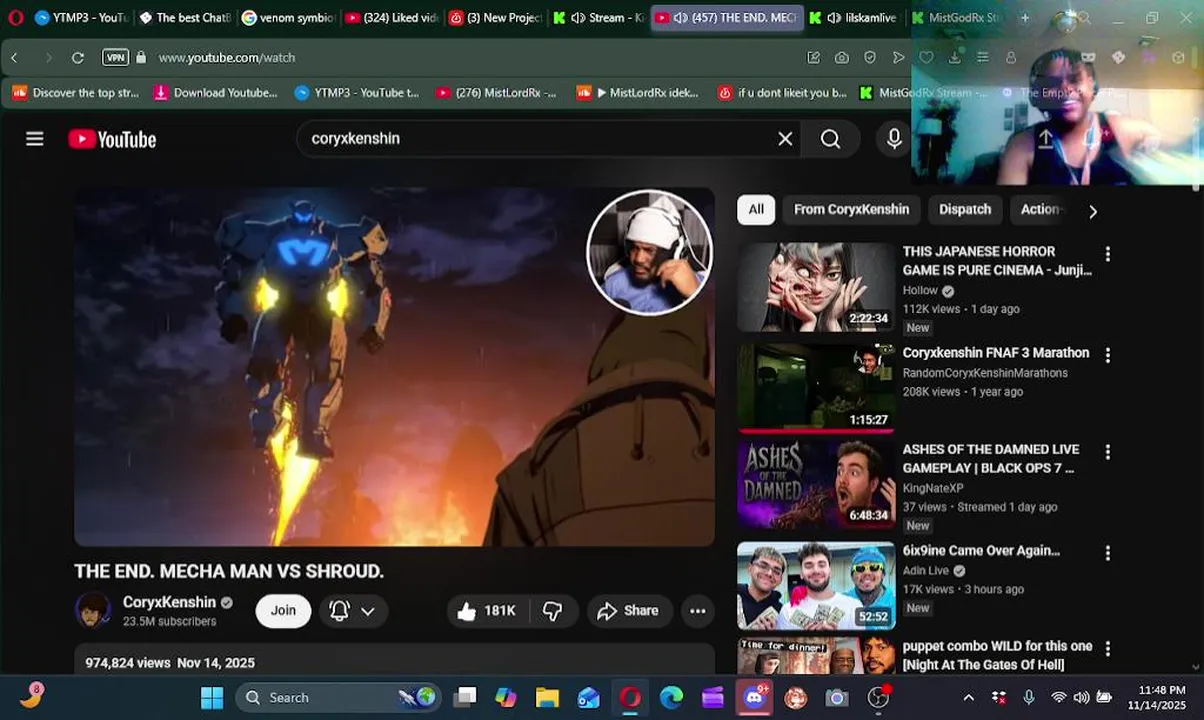
Task: Open Discover the top str bookmark
Action: tap(76, 93)
